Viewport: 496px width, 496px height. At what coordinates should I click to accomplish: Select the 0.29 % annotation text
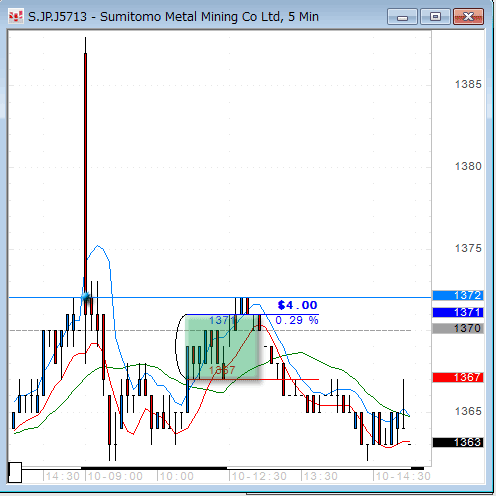point(297,320)
